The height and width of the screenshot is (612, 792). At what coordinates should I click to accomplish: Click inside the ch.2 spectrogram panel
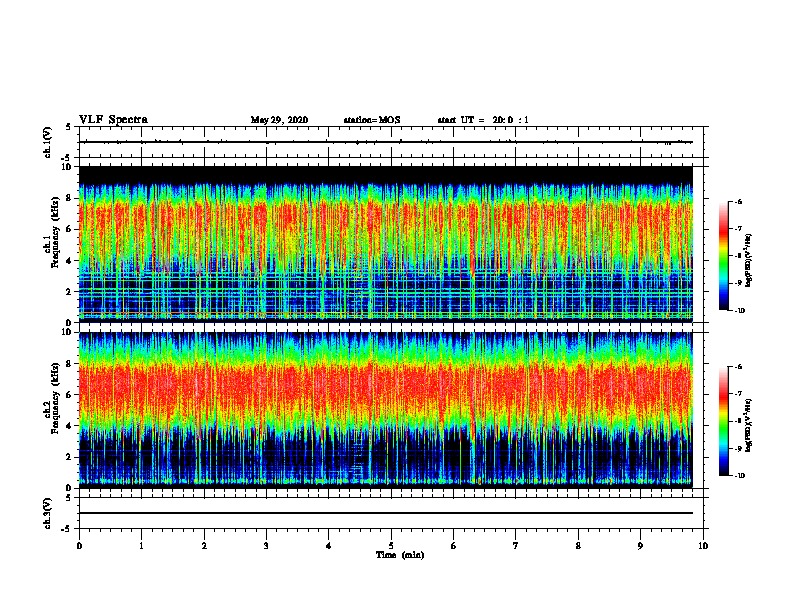386,410
